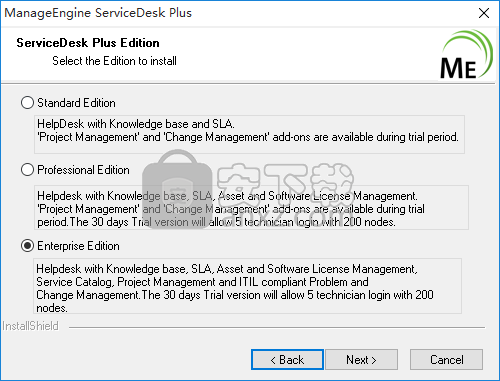This screenshot has width=500, height=381.
Task: Click the 'ManageEngine ServiceDesk Plus' window title
Action: click(x=98, y=13)
